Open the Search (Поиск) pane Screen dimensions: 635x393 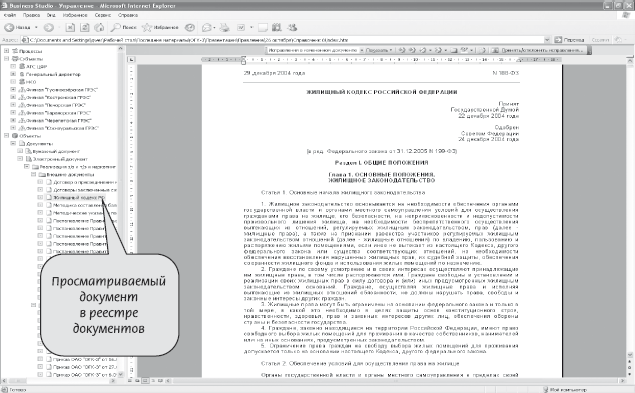pyautogui.click(x=124, y=28)
